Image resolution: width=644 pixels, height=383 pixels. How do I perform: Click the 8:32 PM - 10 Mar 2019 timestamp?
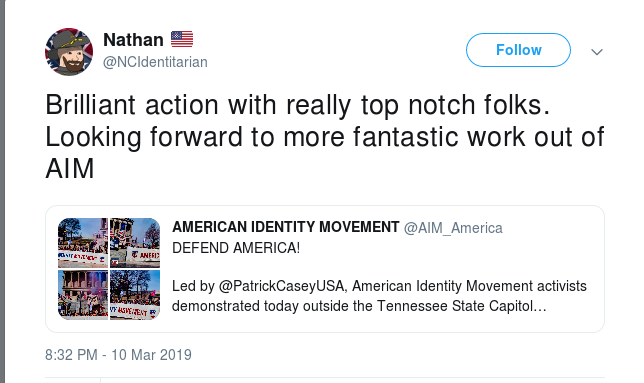118,355
